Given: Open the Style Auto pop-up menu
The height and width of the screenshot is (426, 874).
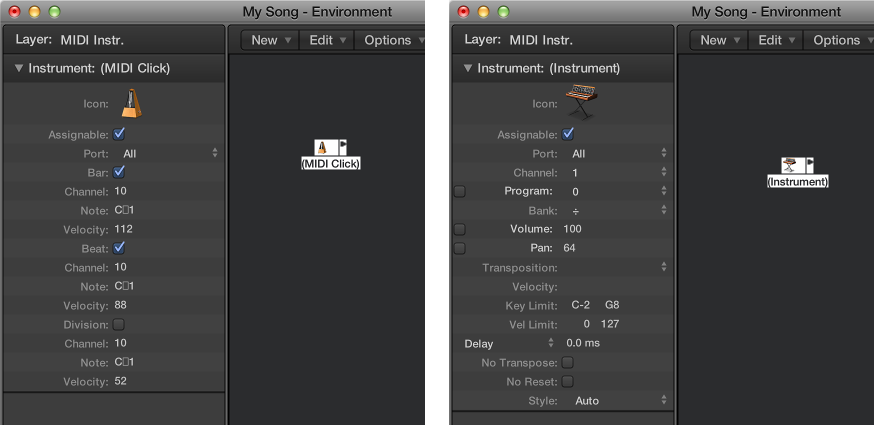Looking at the screenshot, I should [x=620, y=400].
